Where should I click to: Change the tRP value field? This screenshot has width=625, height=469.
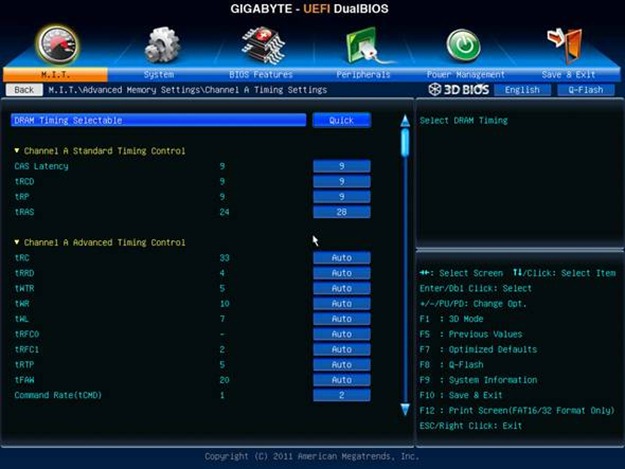click(342, 196)
